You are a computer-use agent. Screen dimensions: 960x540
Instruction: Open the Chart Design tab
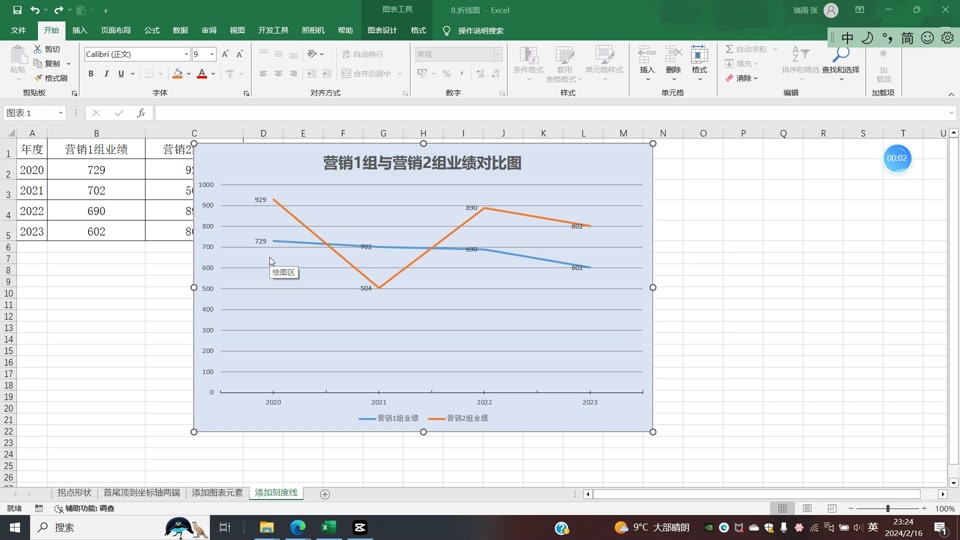(382, 30)
